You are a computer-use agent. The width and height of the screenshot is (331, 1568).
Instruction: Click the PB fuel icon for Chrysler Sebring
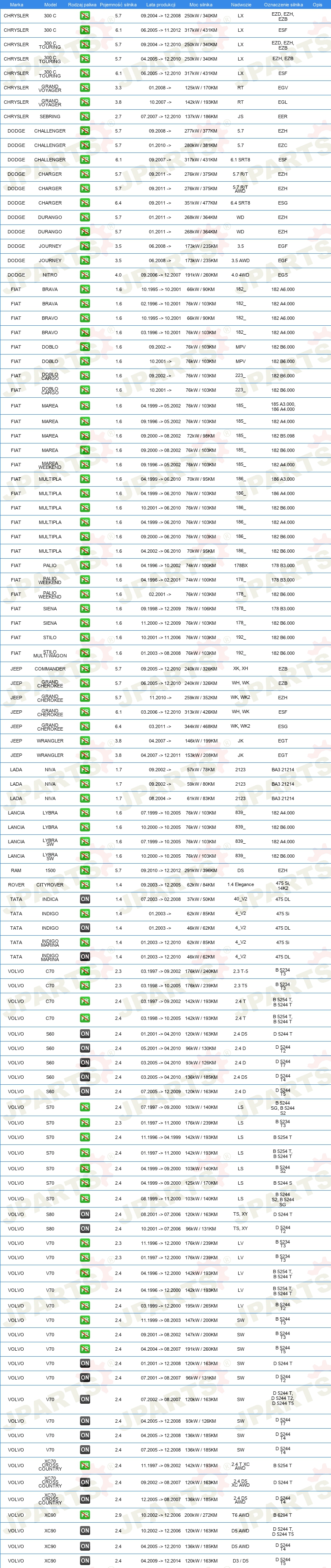coord(85,116)
